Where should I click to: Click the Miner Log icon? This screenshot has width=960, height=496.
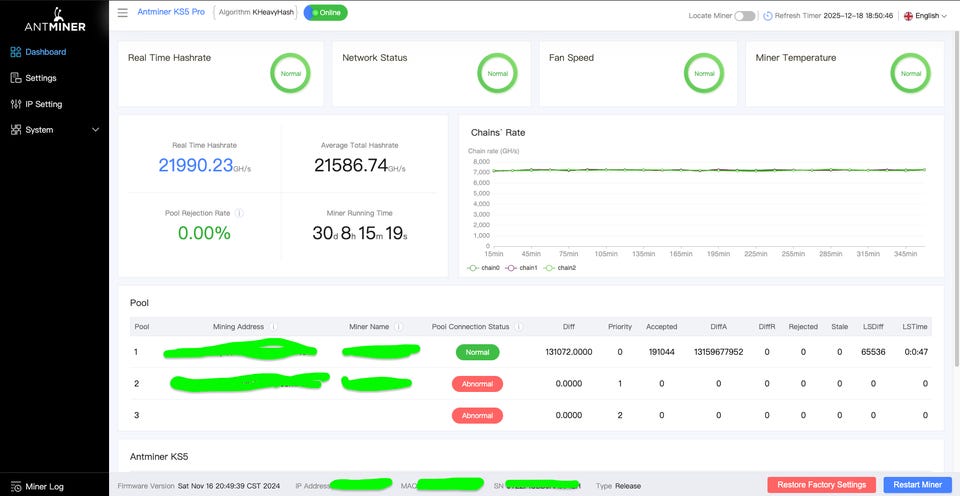[16, 487]
